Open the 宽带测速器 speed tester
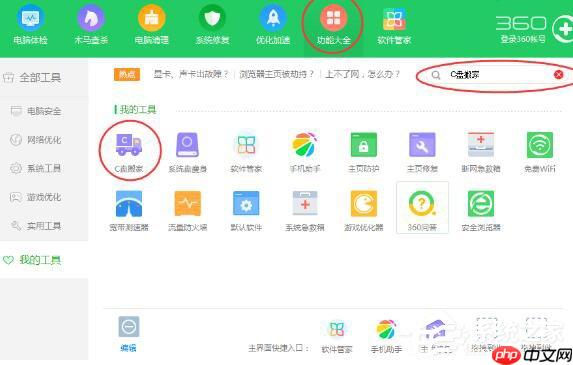 point(129,211)
